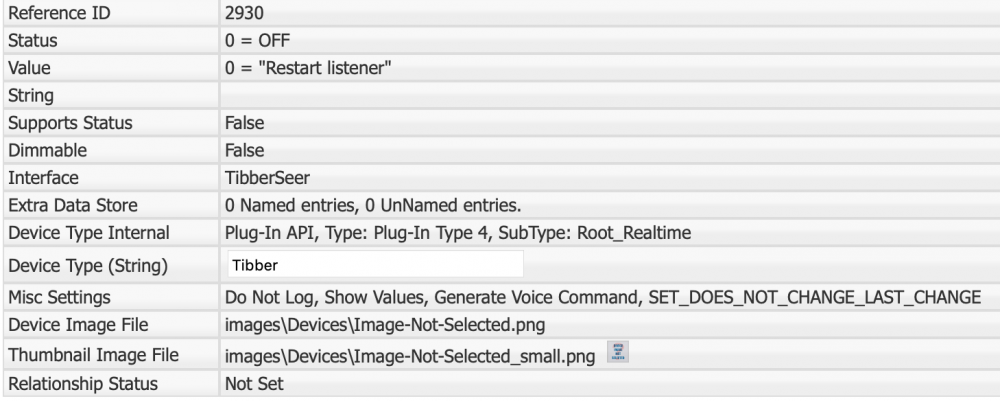1000x401 pixels.
Task: Click the Extra Data Store row label
Action: [x=71, y=206]
